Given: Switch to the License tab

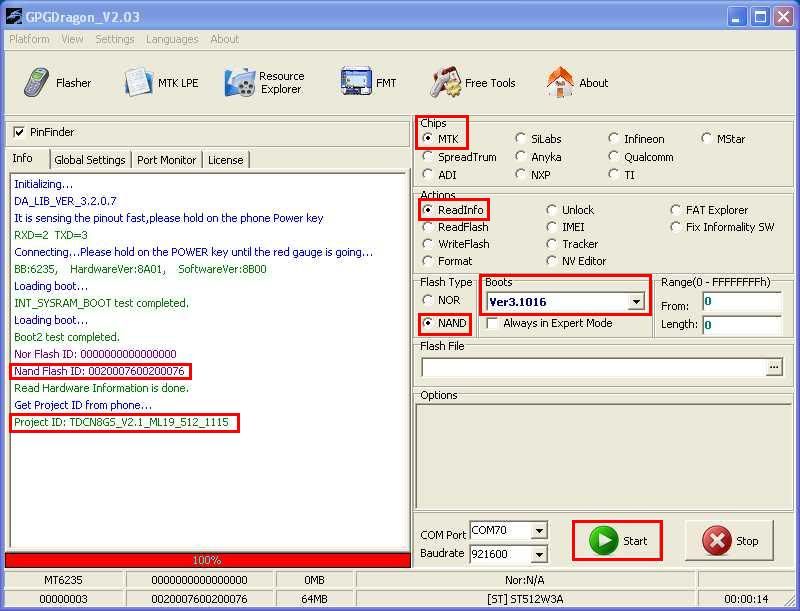Looking at the screenshot, I should click(x=226, y=160).
